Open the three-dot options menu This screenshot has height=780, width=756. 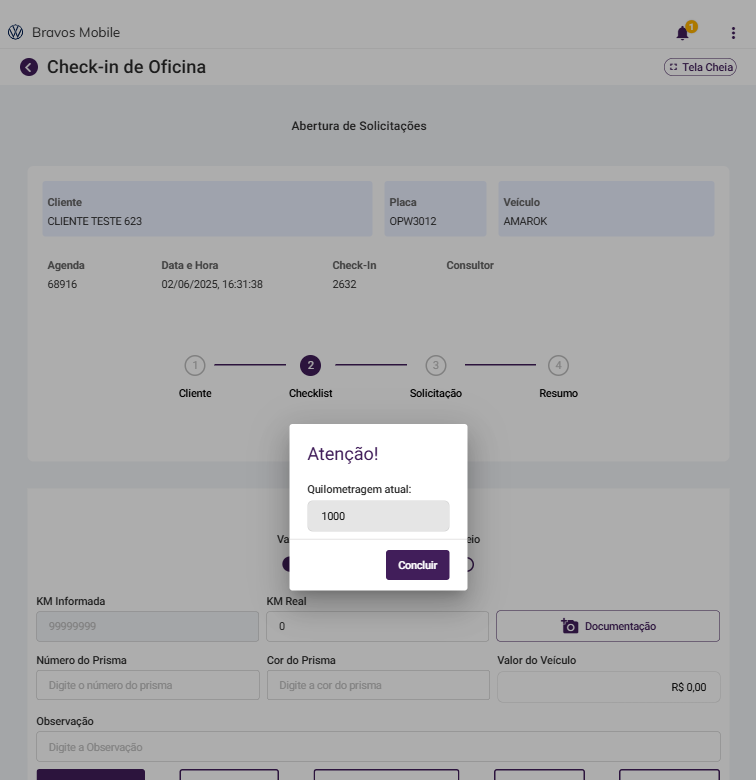click(733, 33)
